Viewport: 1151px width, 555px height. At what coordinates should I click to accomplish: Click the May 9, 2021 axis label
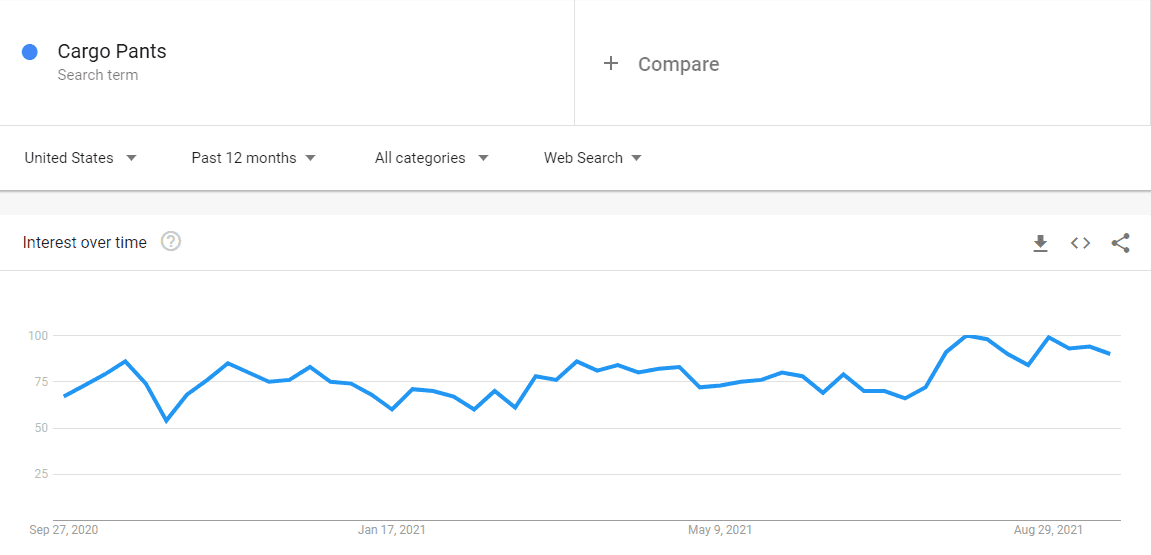pos(719,529)
